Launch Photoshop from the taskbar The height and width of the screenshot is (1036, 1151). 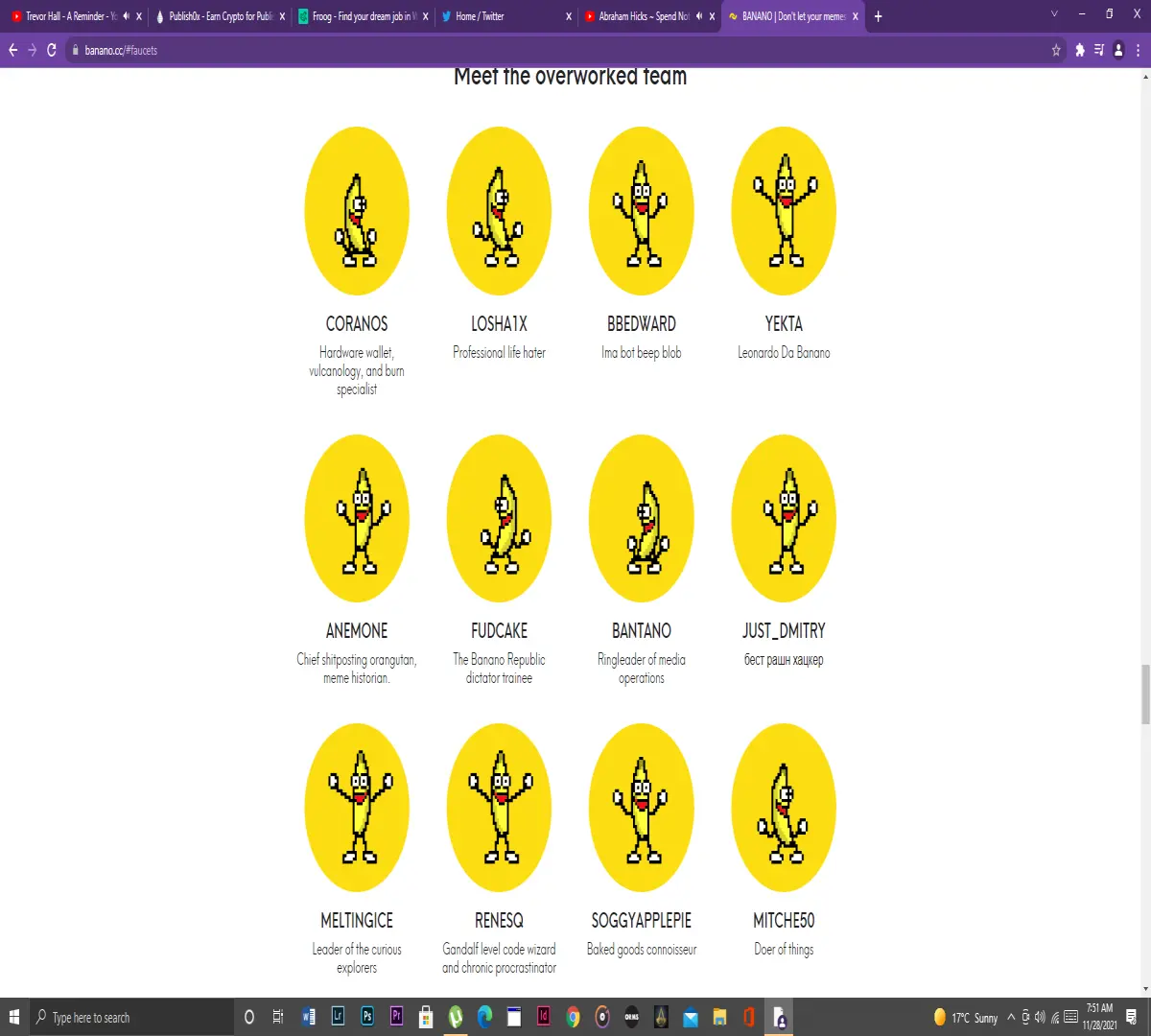(367, 1017)
